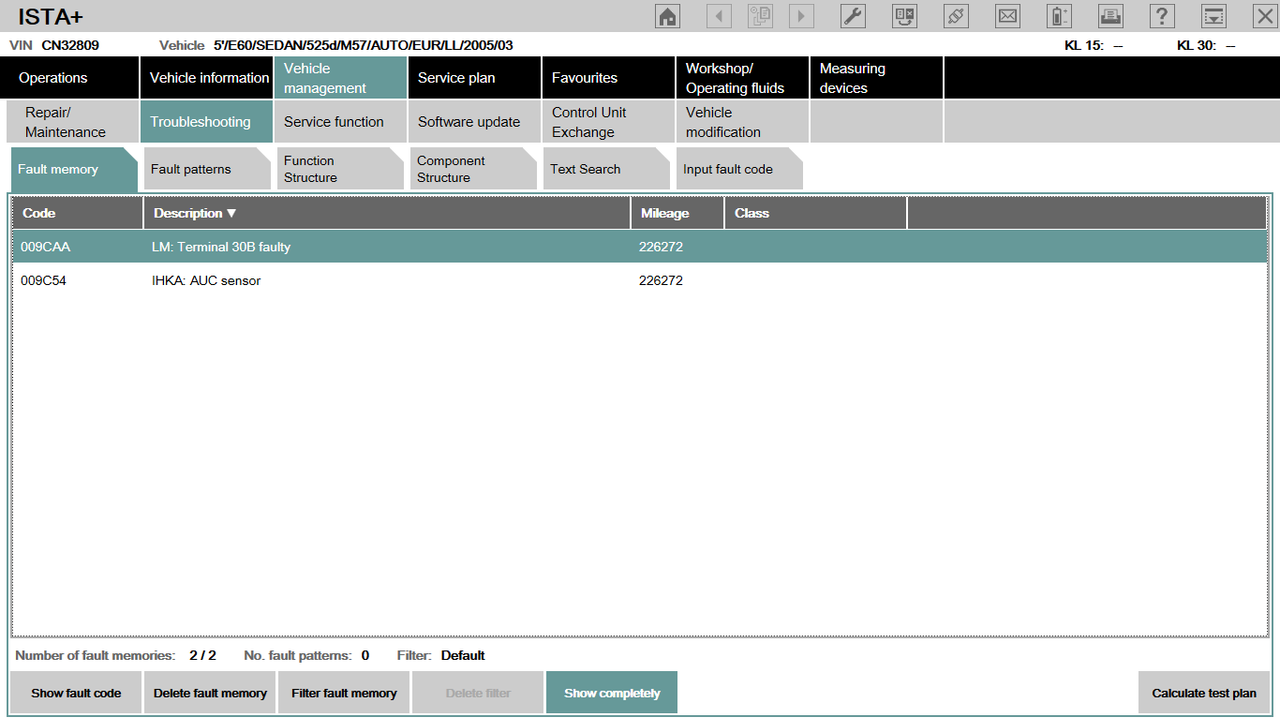
Task: Click the minimize-to-tray window icon
Action: (1213, 16)
